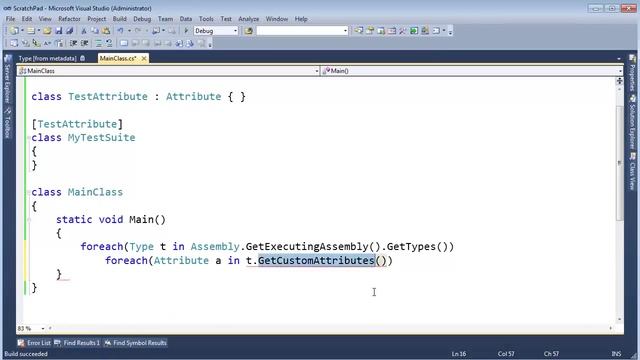
Task: Click the Save All icon
Action: pos(69,31)
